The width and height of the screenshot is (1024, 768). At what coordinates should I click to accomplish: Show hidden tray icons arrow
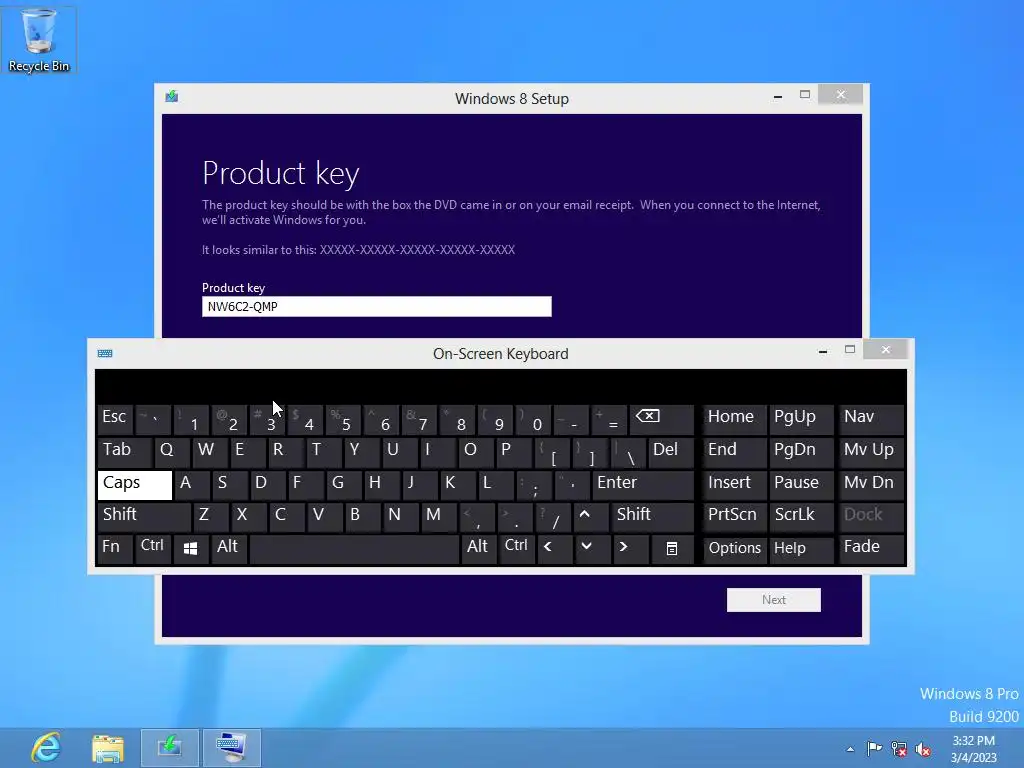coord(850,749)
